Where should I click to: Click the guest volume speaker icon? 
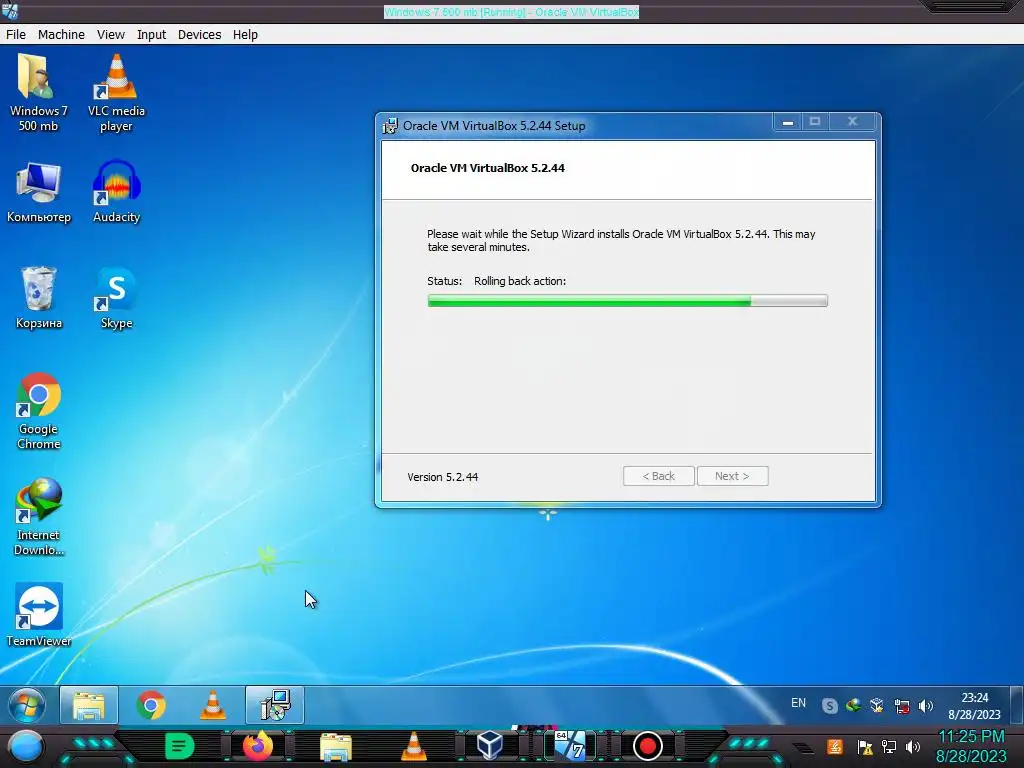click(x=925, y=706)
